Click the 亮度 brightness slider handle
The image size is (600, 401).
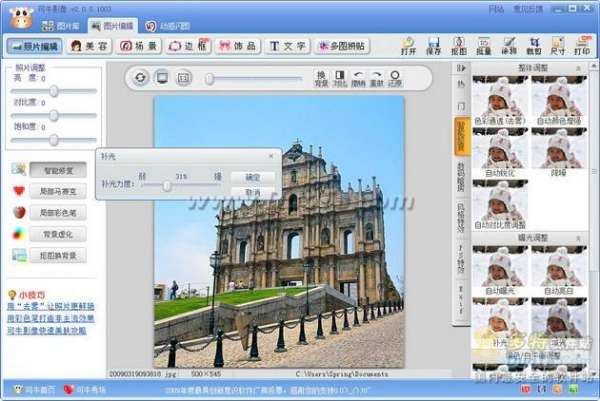click(x=54, y=91)
